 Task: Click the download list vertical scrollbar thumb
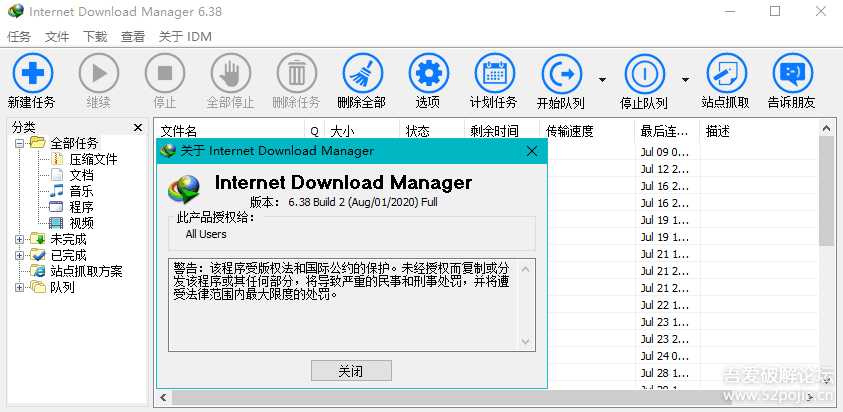(x=826, y=191)
